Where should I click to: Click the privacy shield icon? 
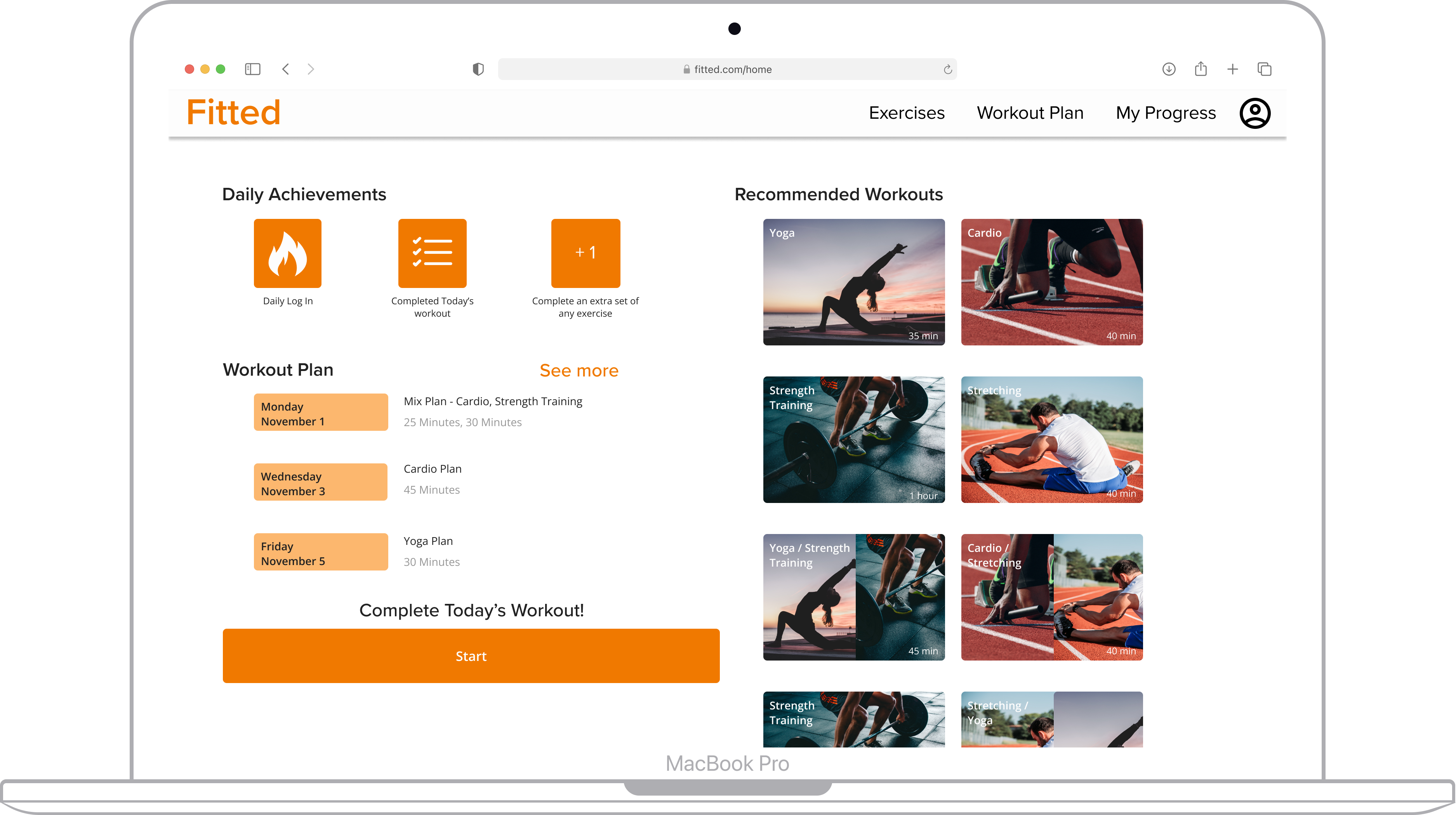pos(478,69)
